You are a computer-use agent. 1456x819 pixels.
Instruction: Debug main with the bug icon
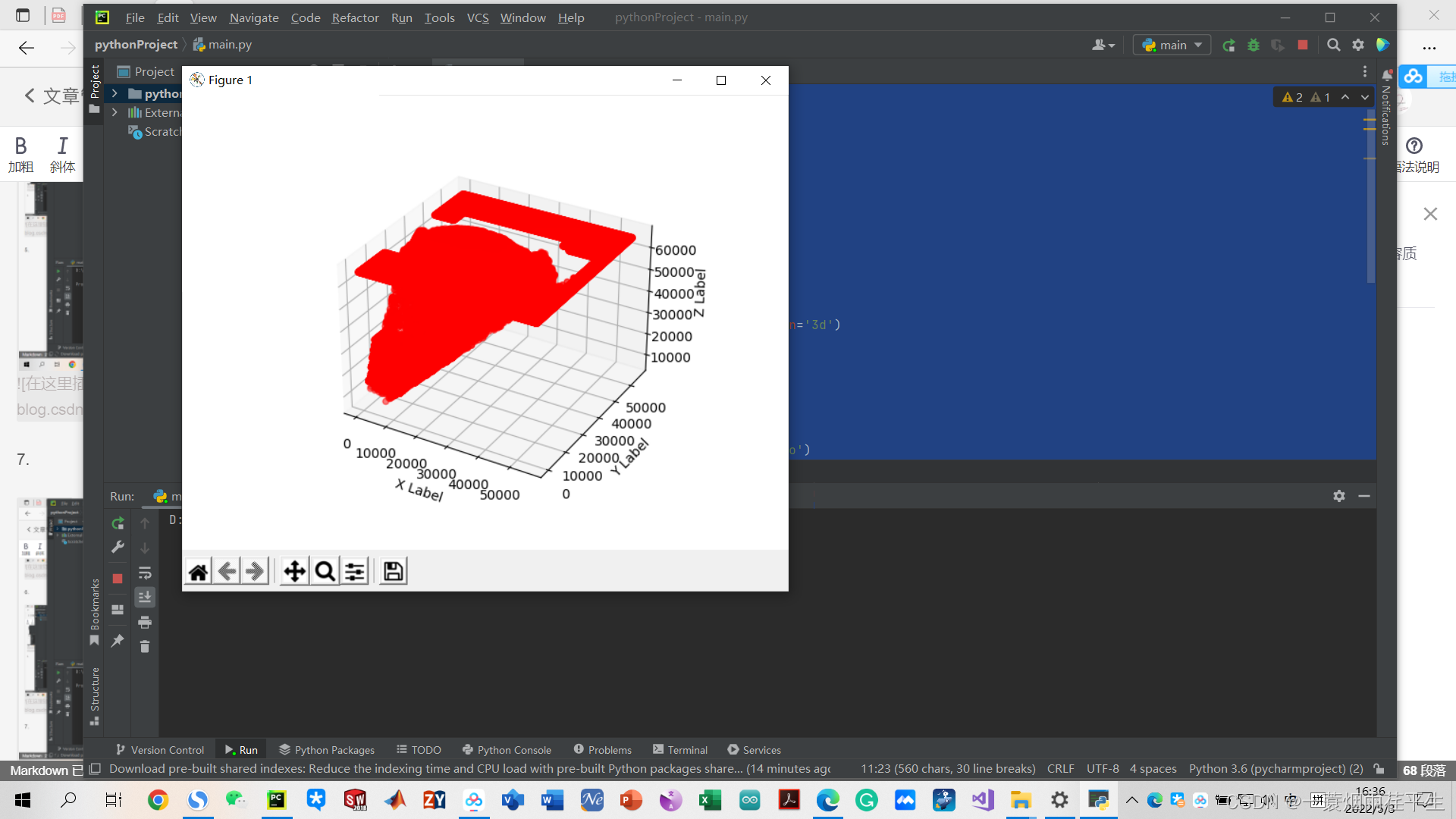(1254, 45)
